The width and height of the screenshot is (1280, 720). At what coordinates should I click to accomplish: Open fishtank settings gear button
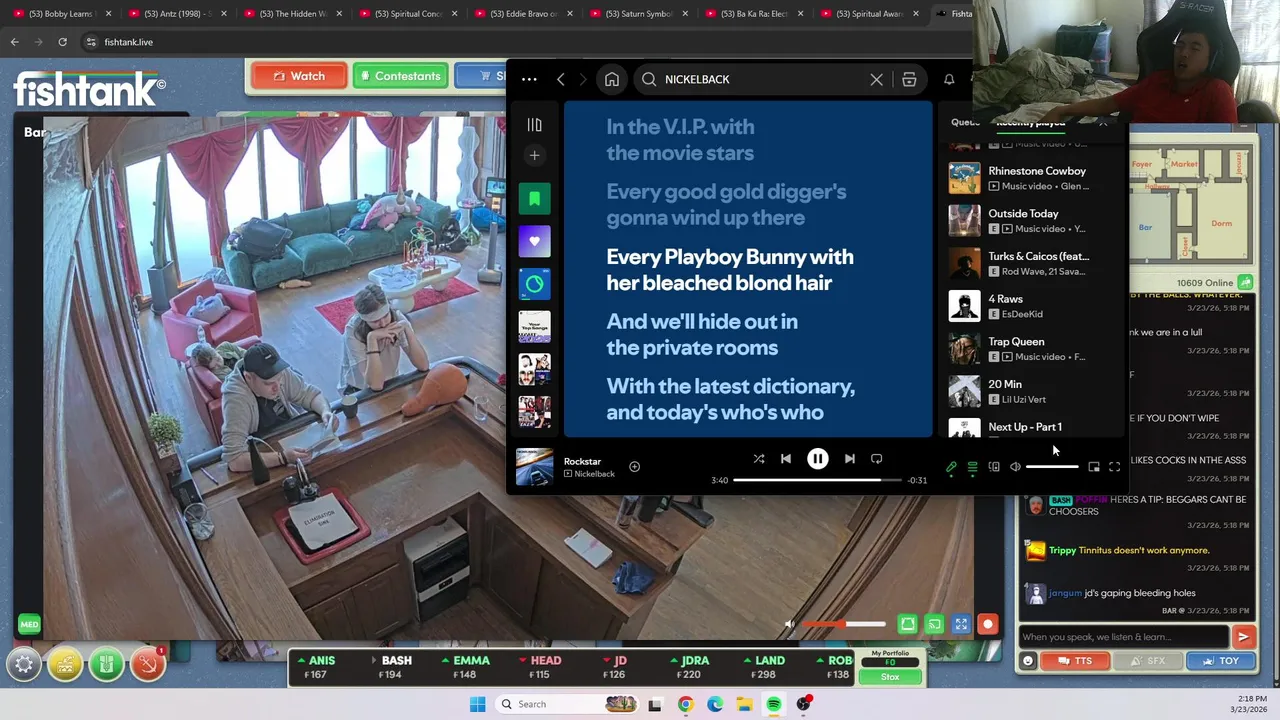pyautogui.click(x=24, y=664)
